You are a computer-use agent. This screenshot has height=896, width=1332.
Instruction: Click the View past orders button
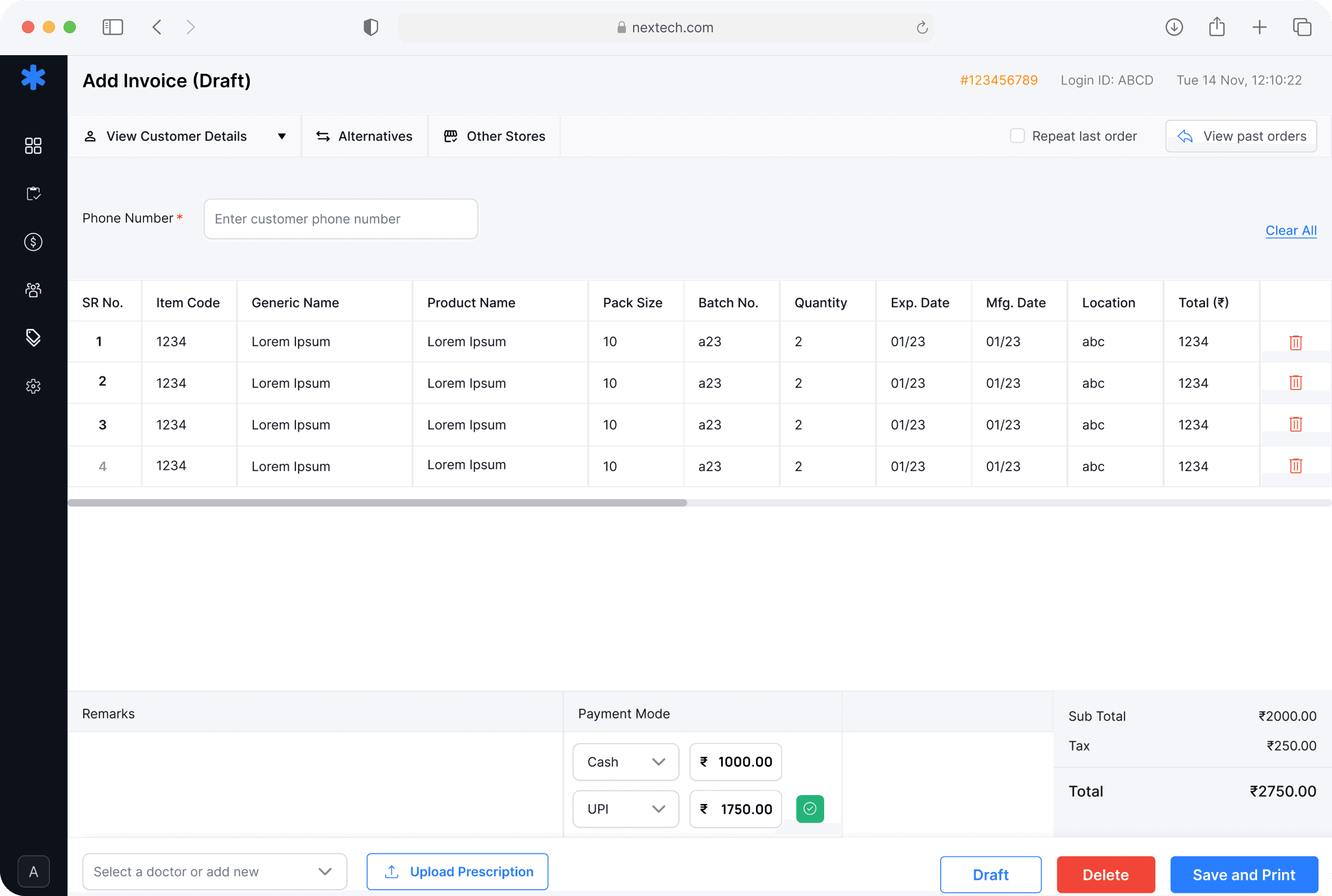(1241, 136)
